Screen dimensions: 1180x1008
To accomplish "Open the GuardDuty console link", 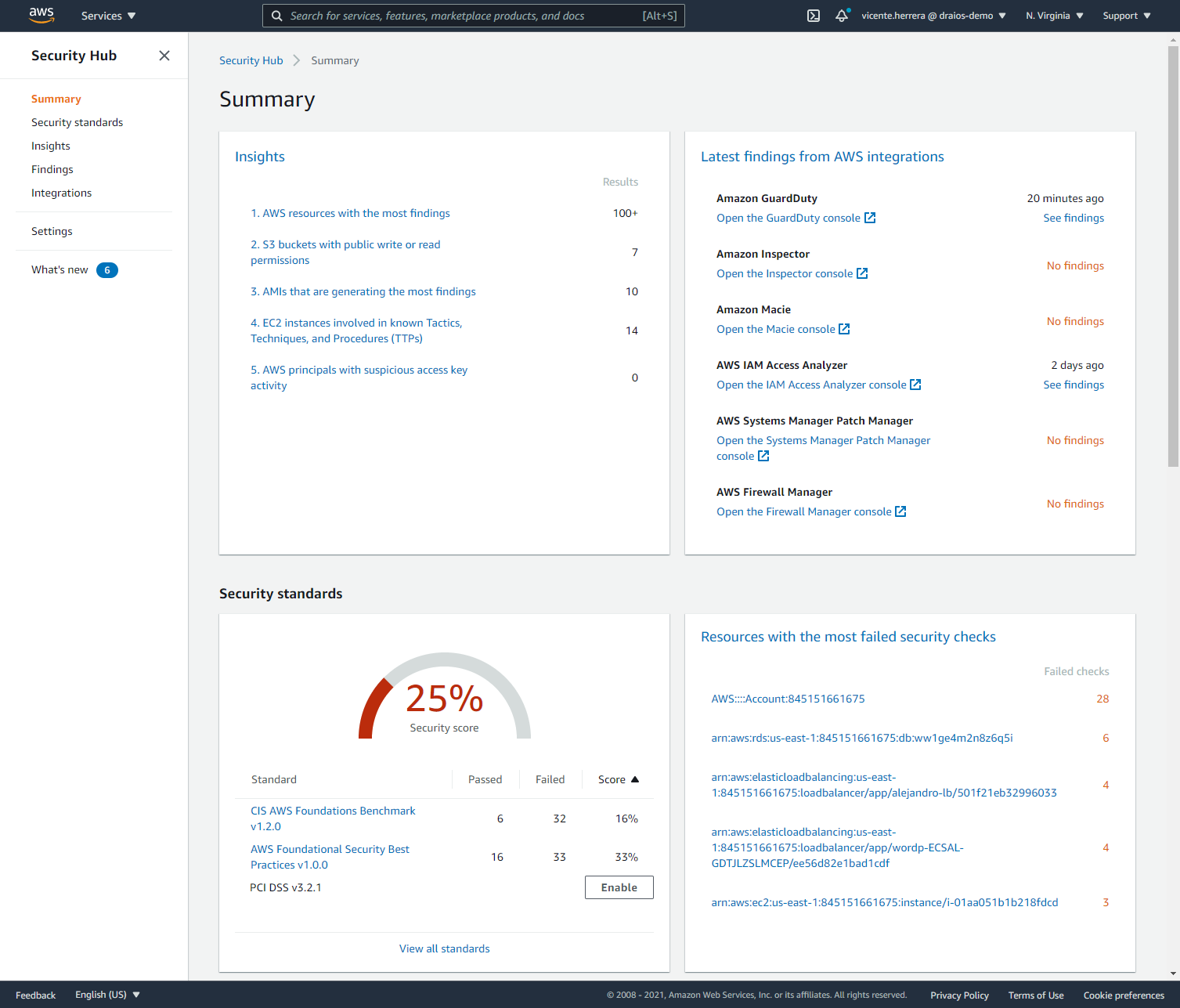I will tap(788, 218).
